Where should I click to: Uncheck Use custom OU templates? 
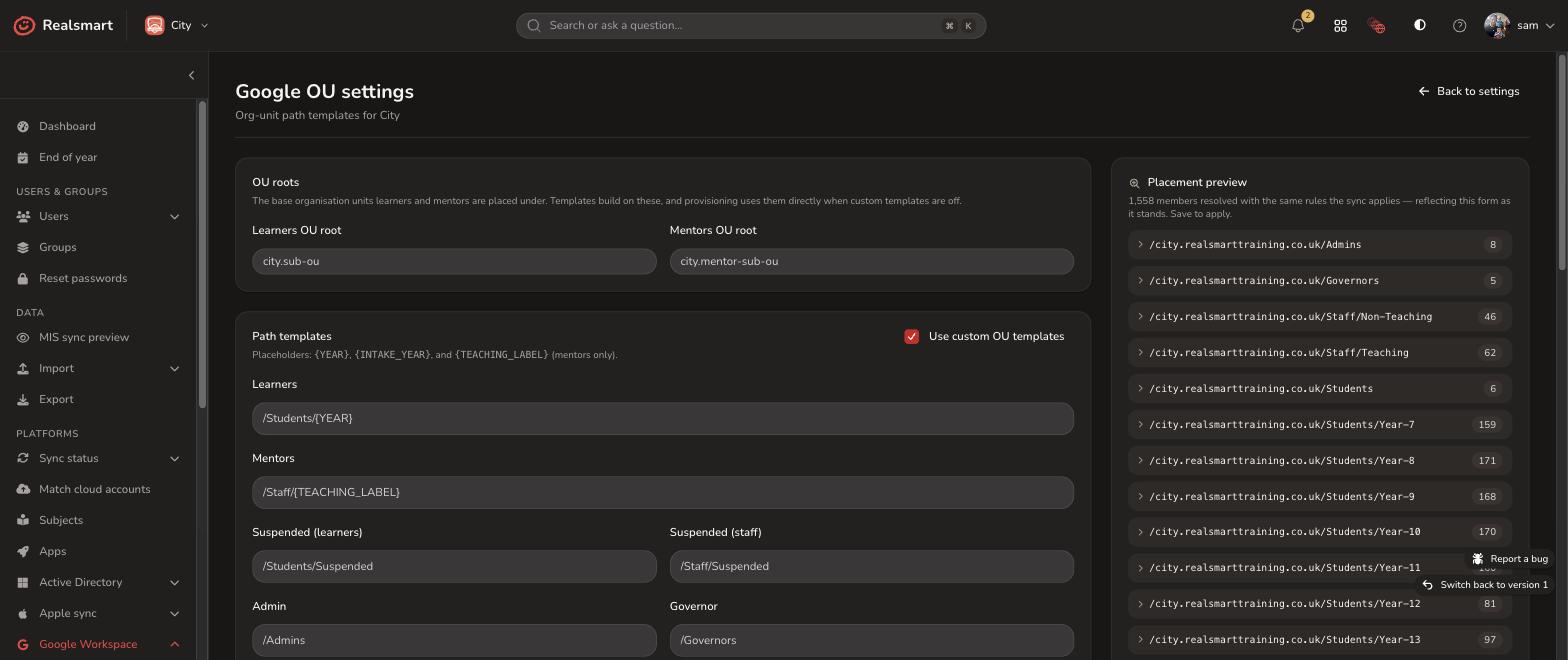(911, 336)
